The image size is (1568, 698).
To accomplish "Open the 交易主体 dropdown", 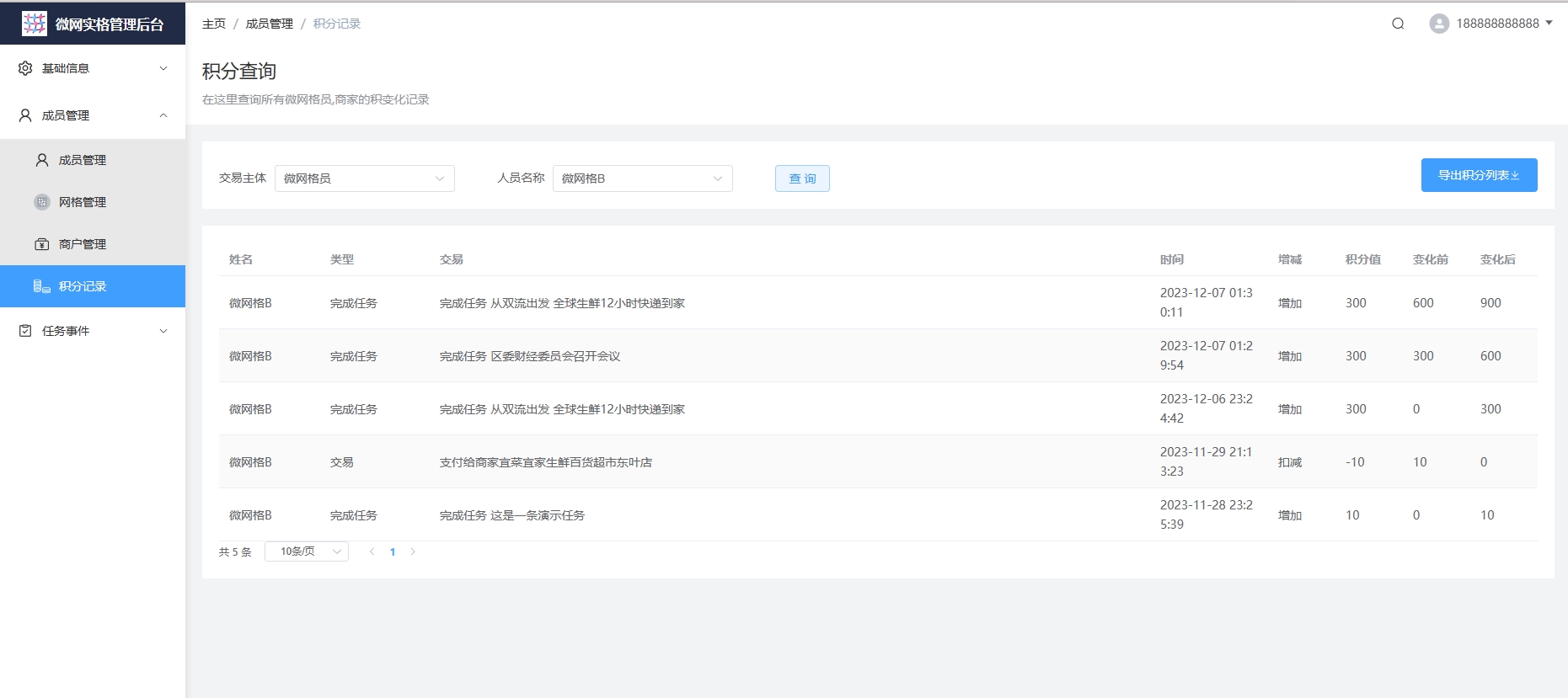I will (x=364, y=178).
